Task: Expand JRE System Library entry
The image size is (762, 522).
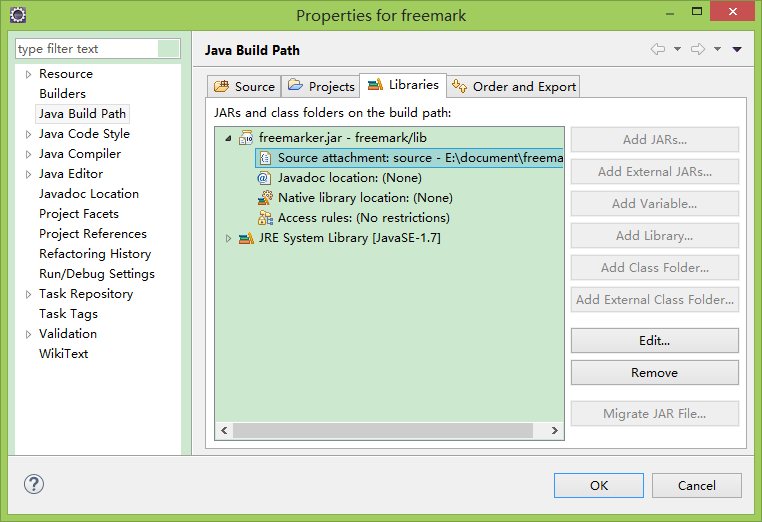Action: click(228, 238)
